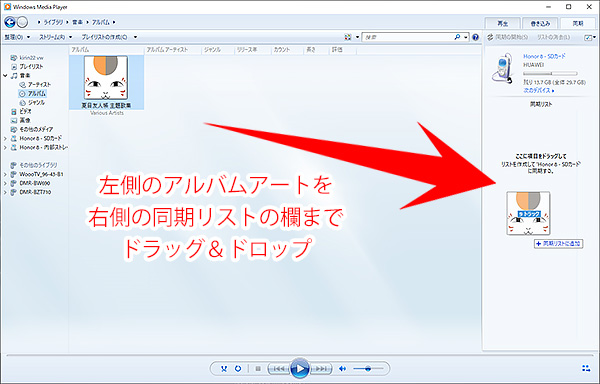This screenshot has height=384, width=600.
Task: Sort by カウント column header
Action: tap(287, 50)
